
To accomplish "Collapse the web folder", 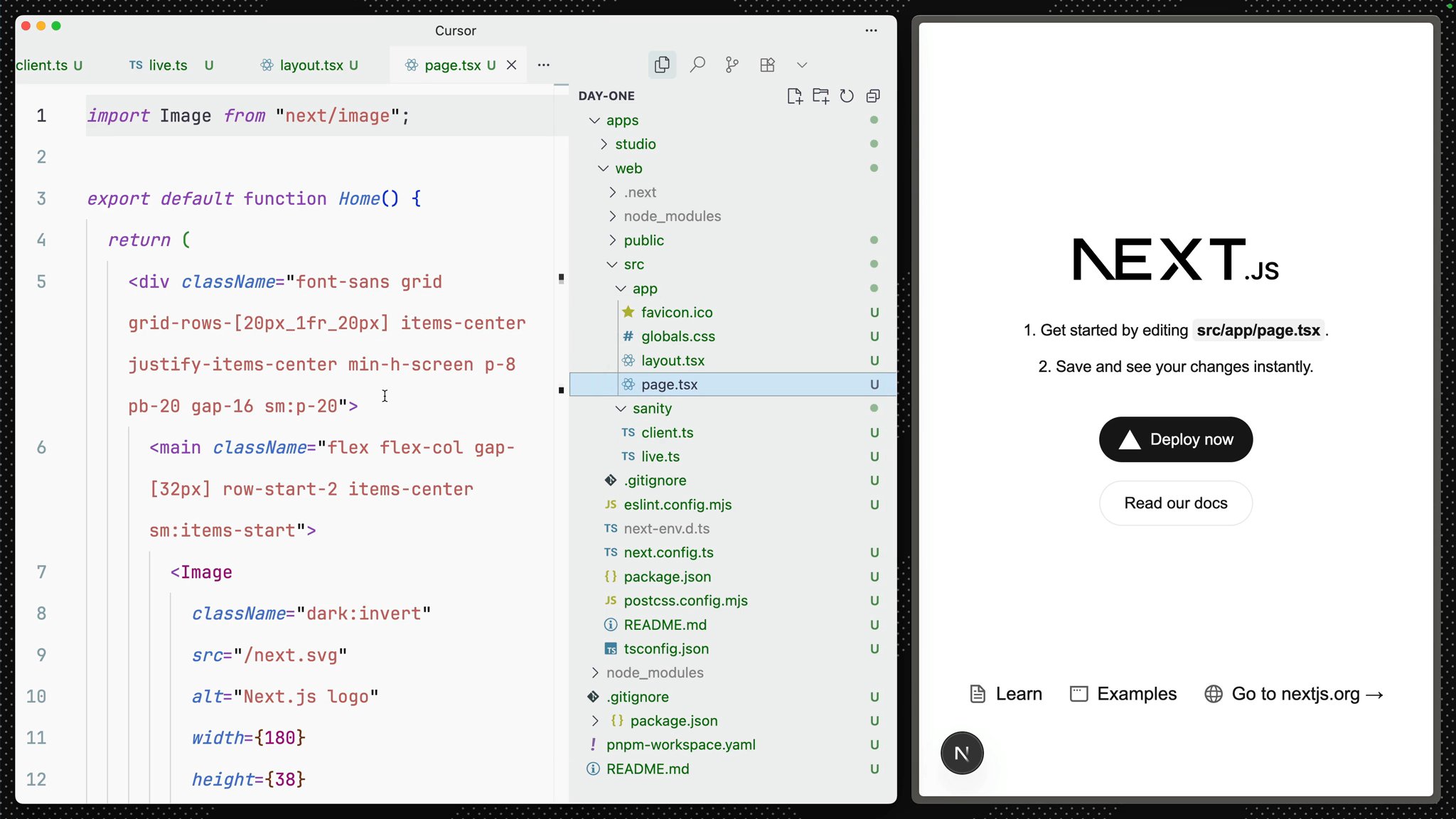I will tap(604, 168).
